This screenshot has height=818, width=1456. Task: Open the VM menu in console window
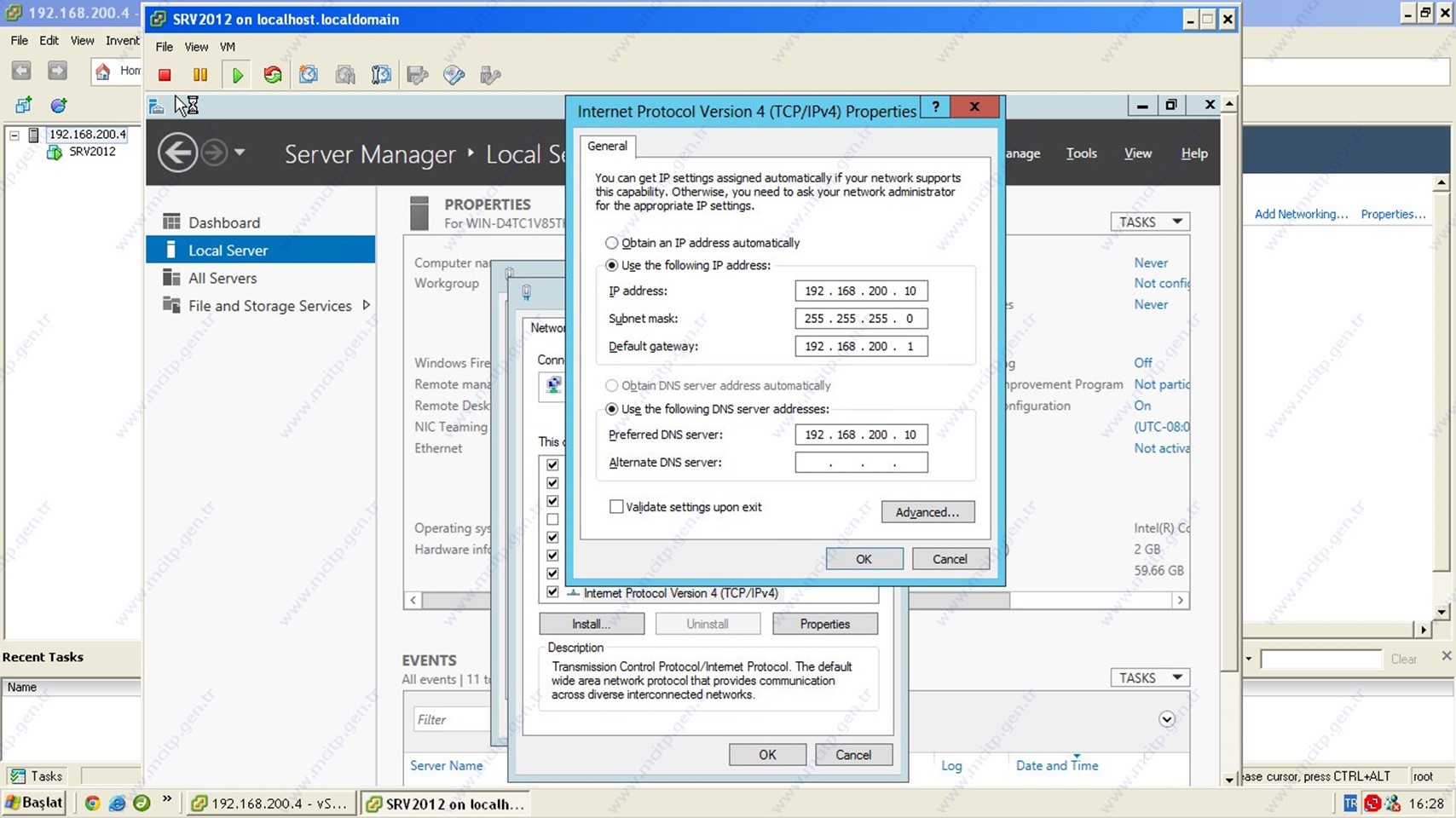pyautogui.click(x=227, y=47)
